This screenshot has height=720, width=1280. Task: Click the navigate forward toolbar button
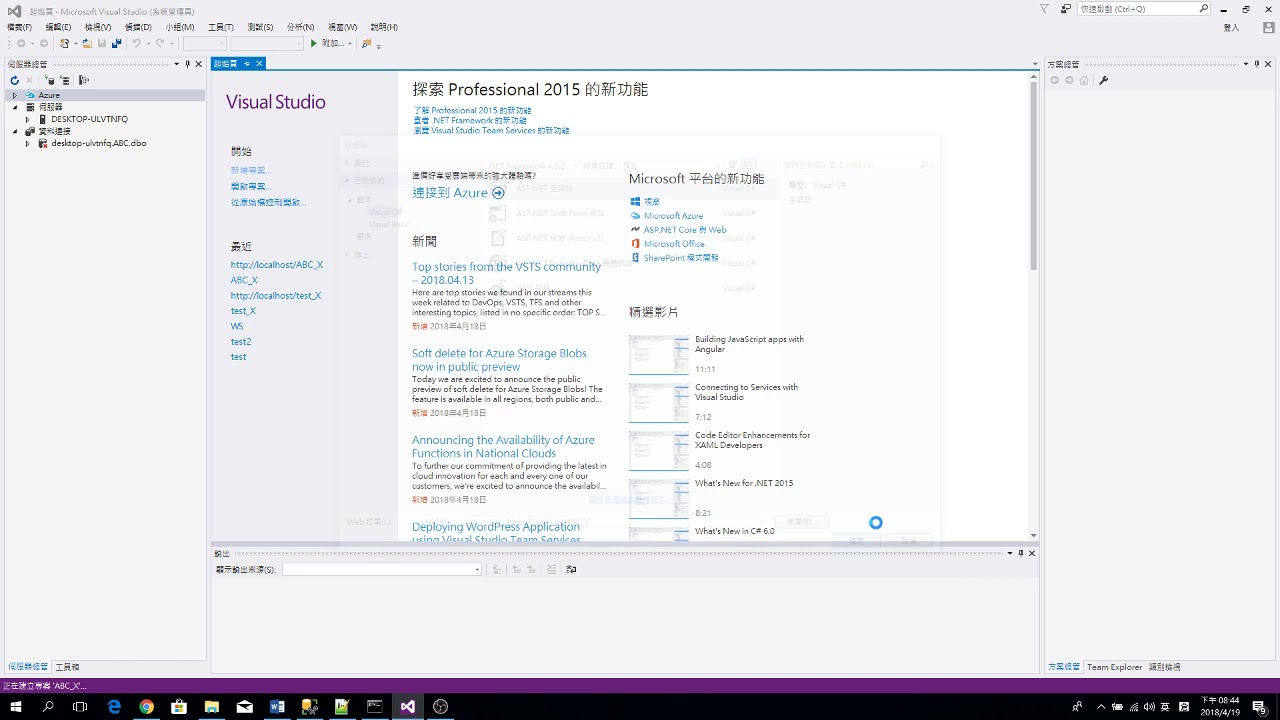coord(43,43)
